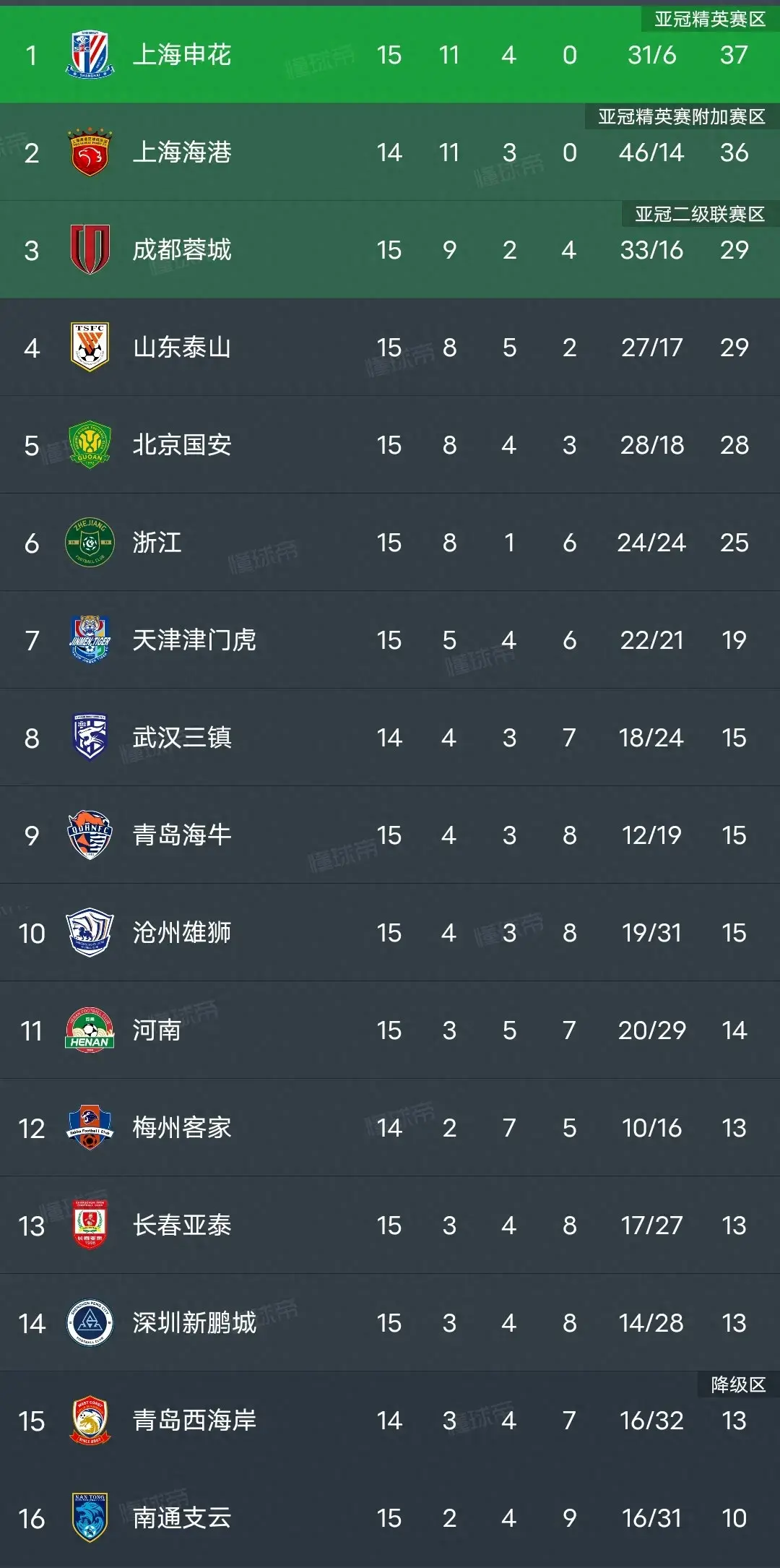The width and height of the screenshot is (780, 1568).
Task: Click the Wuhan Three Towns logo
Action: [88, 739]
